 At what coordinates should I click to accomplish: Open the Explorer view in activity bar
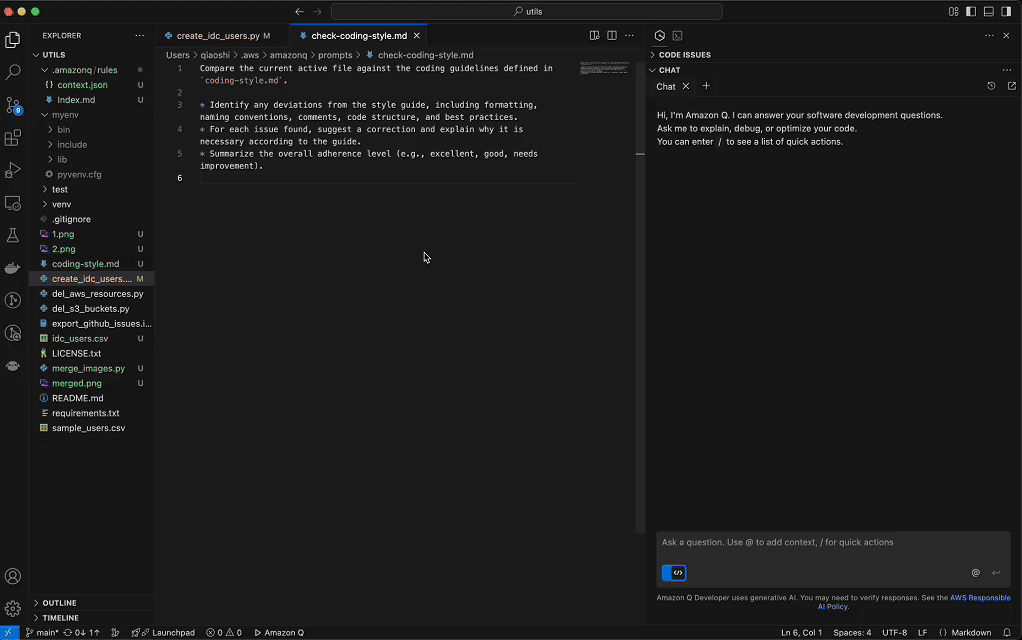12,40
